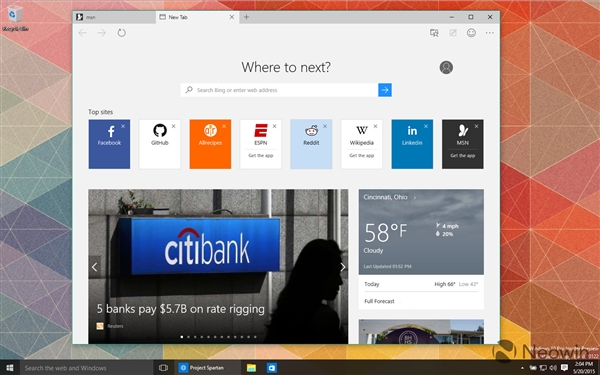The width and height of the screenshot is (600, 375).
Task: Remove Facebook tile with its X
Action: coord(123,126)
